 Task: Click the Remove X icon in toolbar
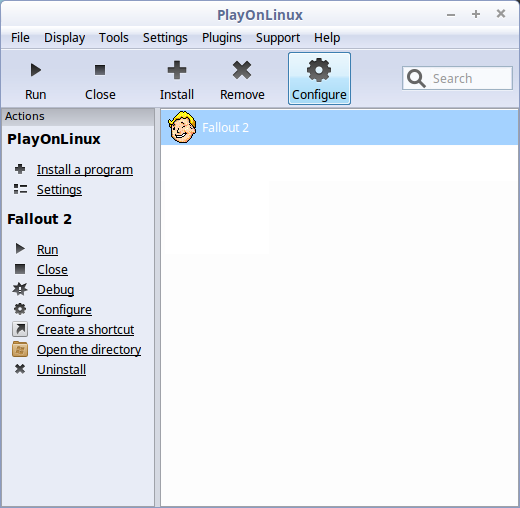tap(242, 70)
